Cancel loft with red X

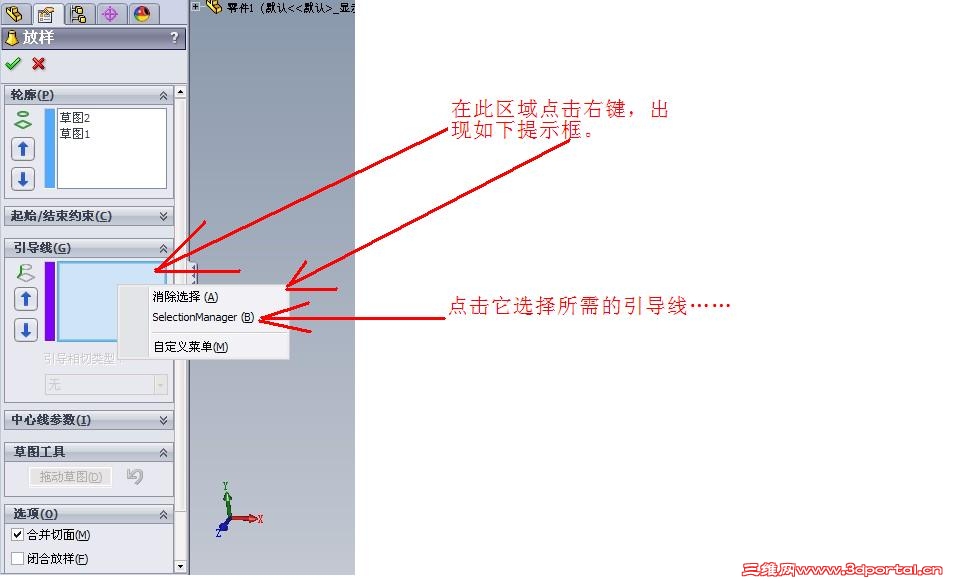click(x=39, y=63)
